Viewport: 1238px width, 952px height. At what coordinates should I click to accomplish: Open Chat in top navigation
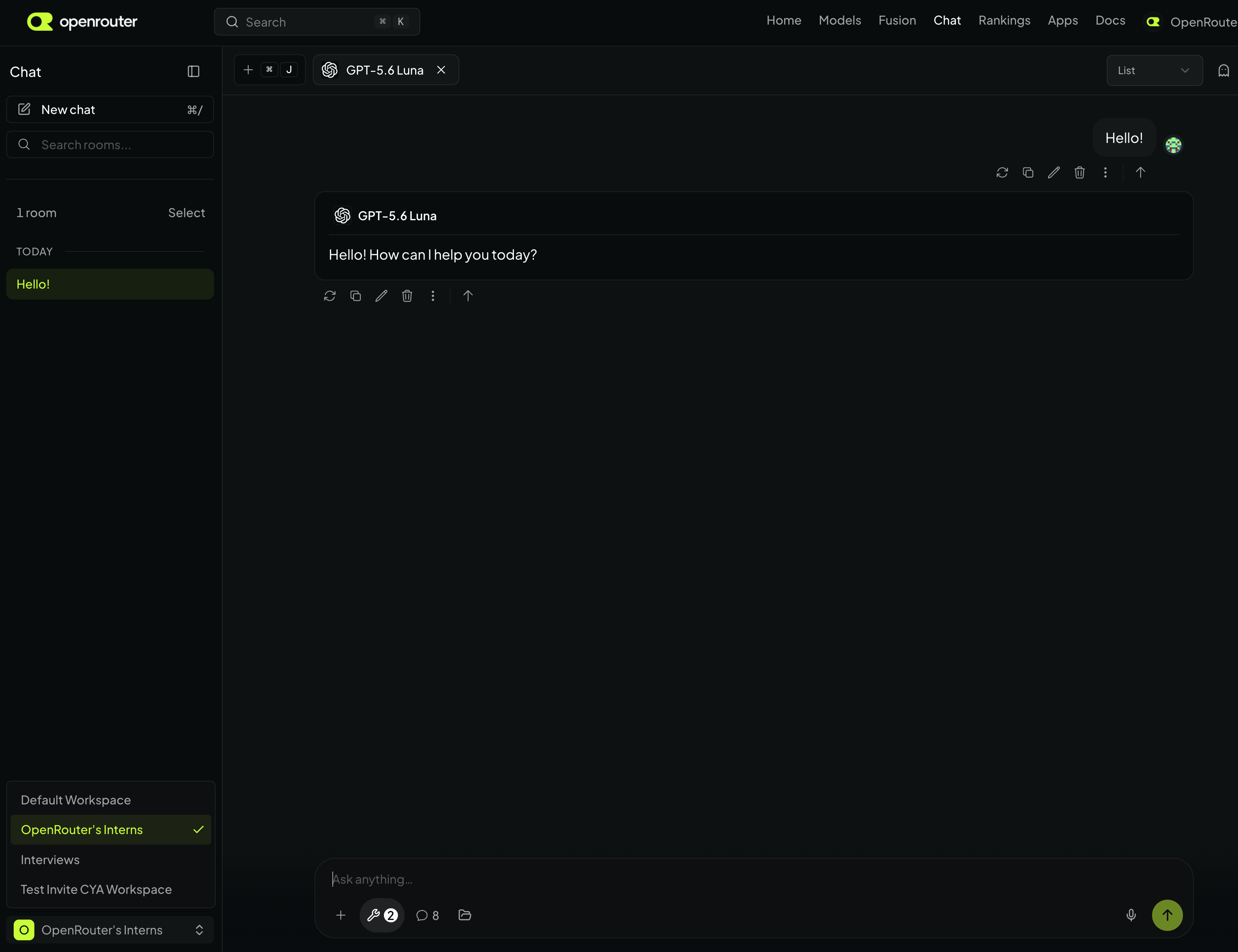click(x=947, y=20)
